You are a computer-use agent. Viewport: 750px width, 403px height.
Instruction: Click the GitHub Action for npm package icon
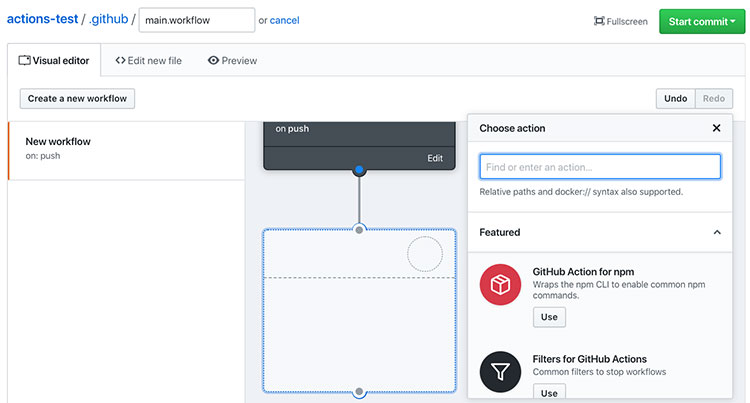pos(500,284)
